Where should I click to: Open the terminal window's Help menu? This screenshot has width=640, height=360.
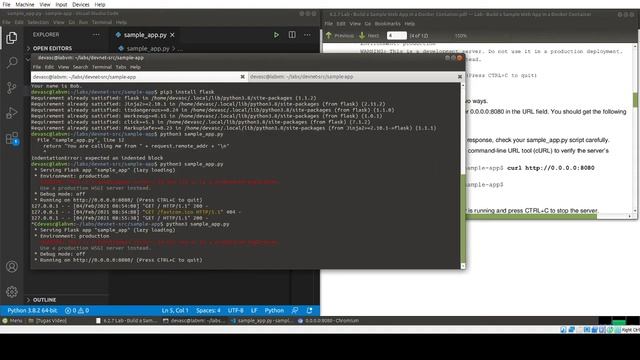(x=135, y=67)
